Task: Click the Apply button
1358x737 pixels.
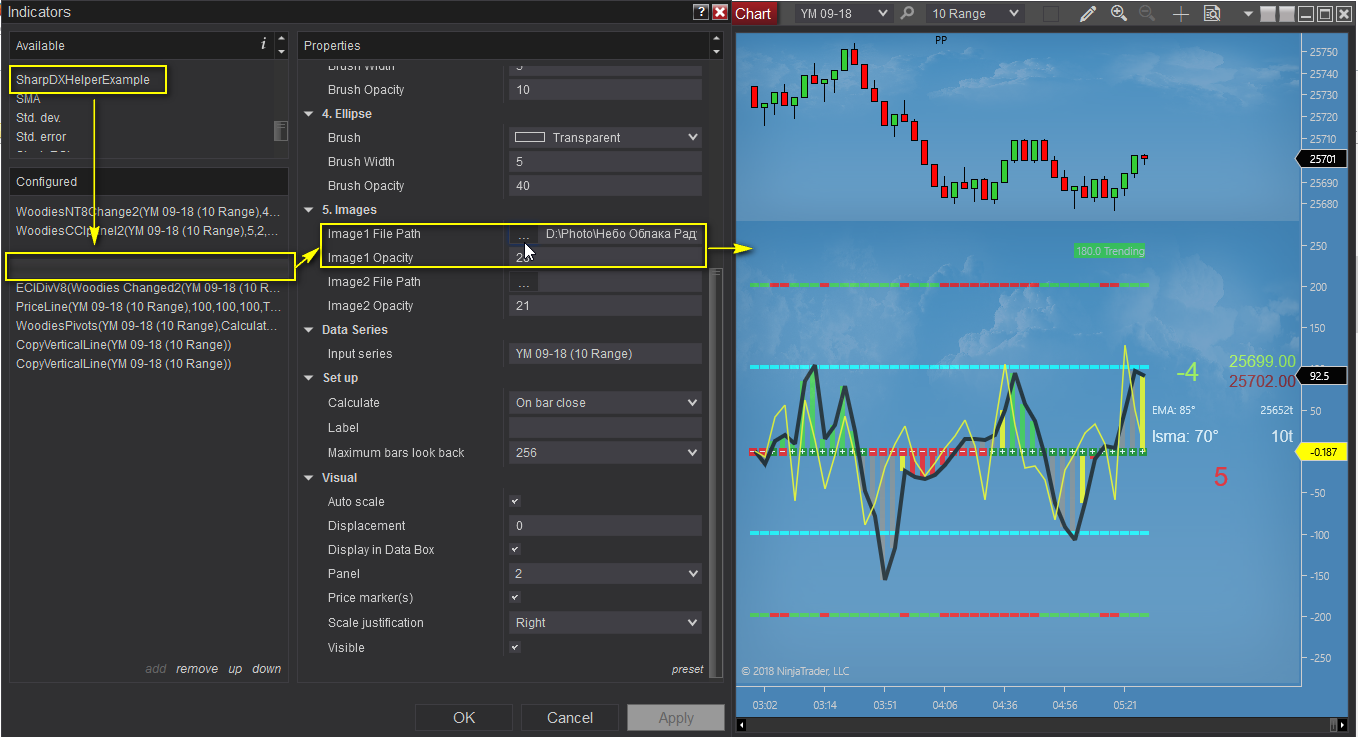Action: point(676,718)
